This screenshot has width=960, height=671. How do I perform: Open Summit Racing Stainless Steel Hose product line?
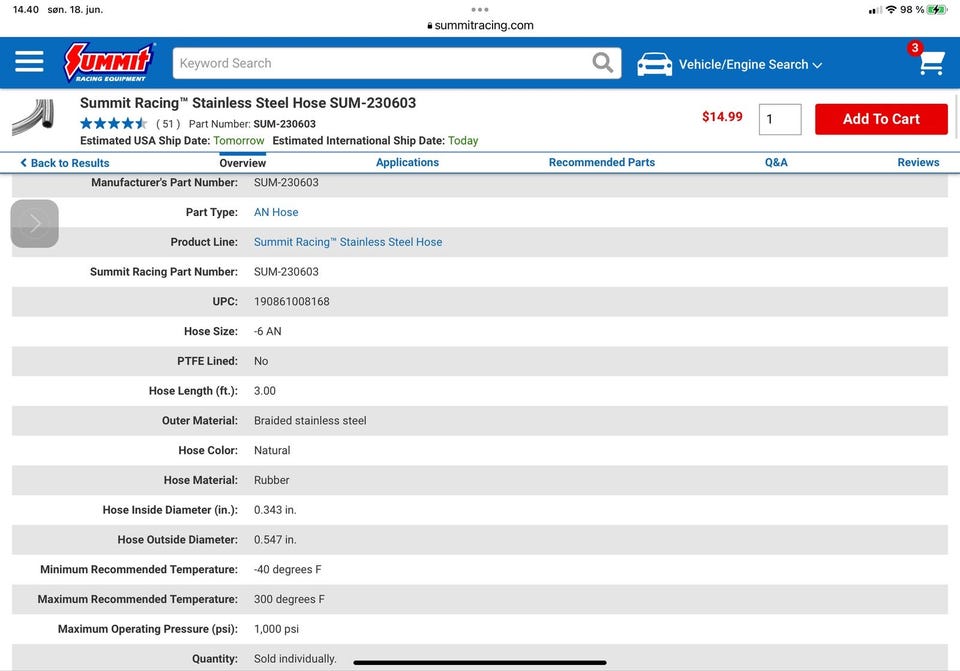(348, 242)
